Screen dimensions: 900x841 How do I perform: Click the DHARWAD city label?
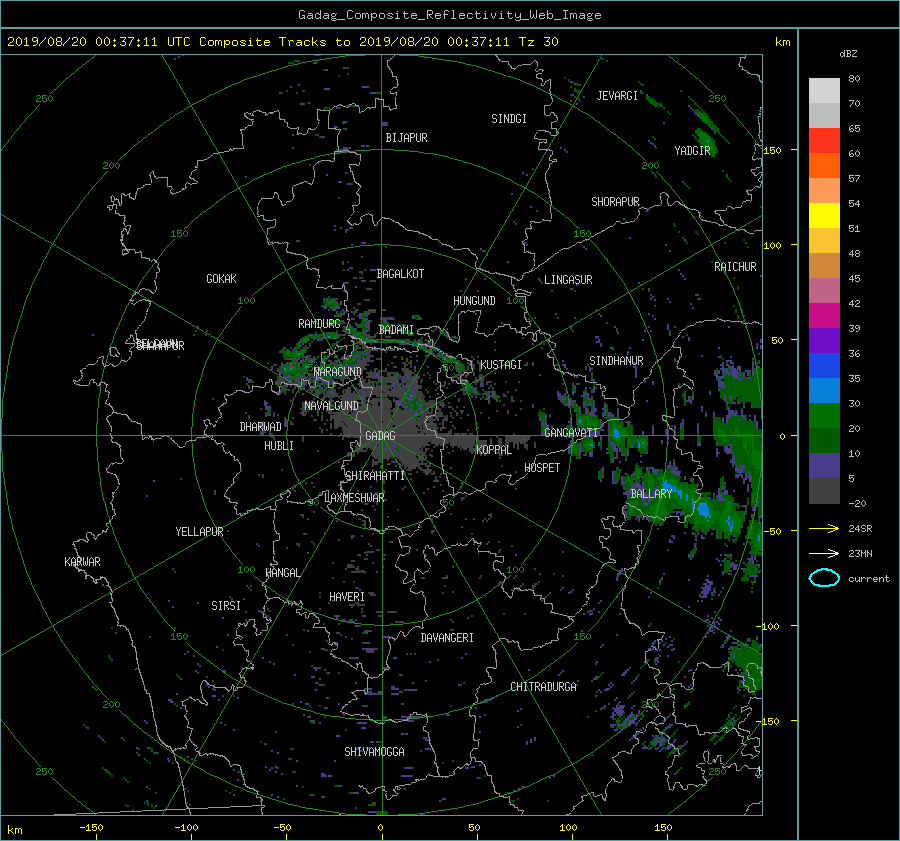261,427
